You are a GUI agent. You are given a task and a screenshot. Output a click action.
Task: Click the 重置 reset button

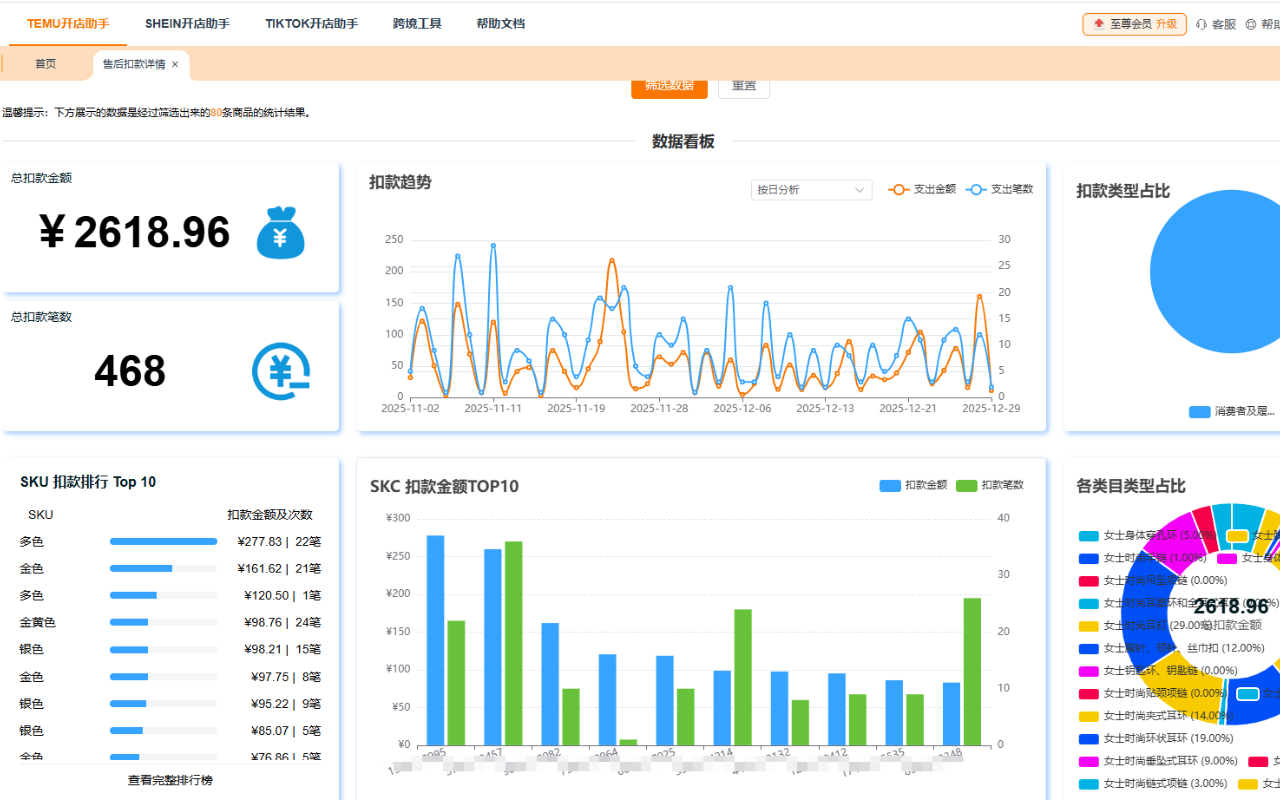tap(743, 85)
